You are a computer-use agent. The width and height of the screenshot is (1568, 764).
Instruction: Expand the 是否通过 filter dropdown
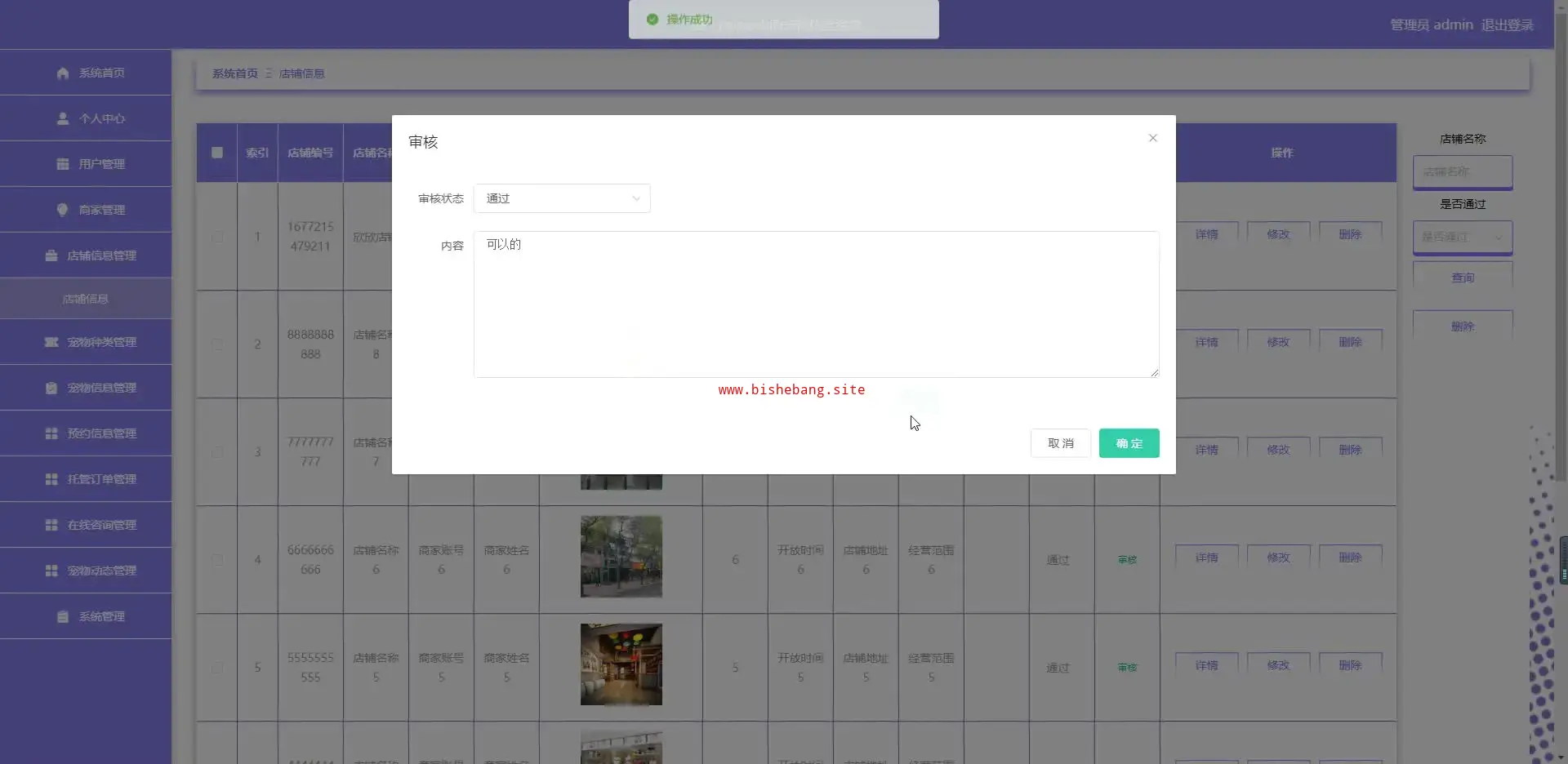tap(1463, 237)
